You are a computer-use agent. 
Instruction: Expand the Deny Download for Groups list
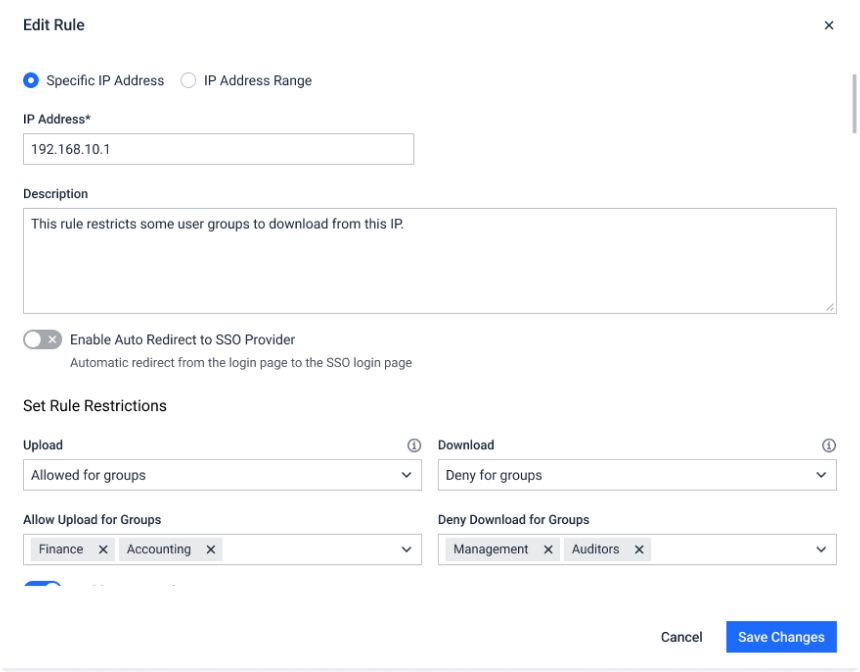point(821,549)
